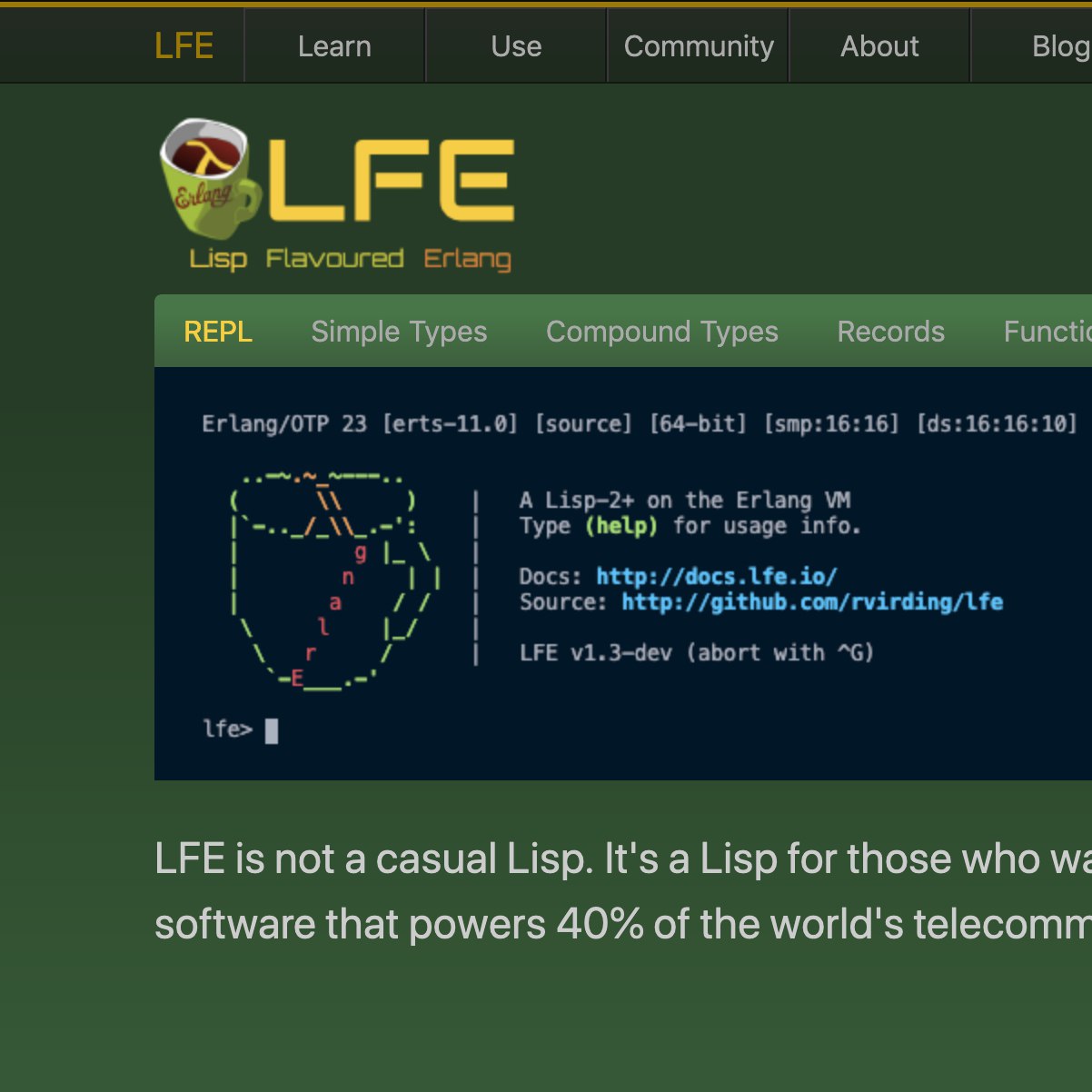Click the LFE home link in navbar
The height and width of the screenshot is (1092, 1092).
click(184, 45)
